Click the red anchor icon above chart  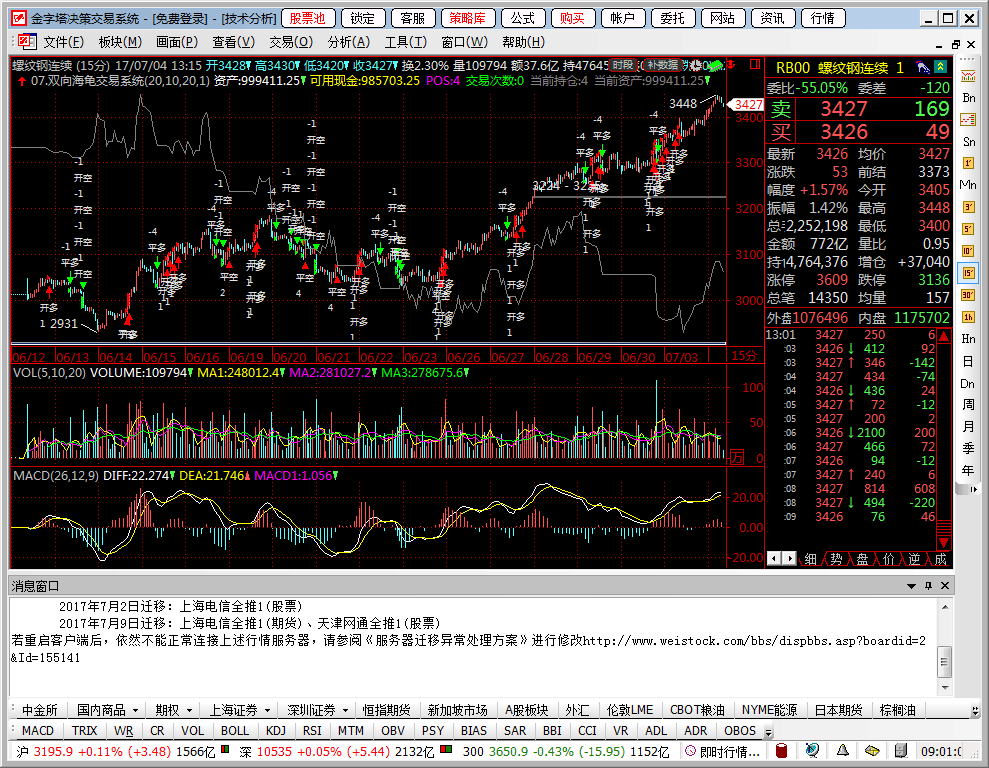[732, 64]
